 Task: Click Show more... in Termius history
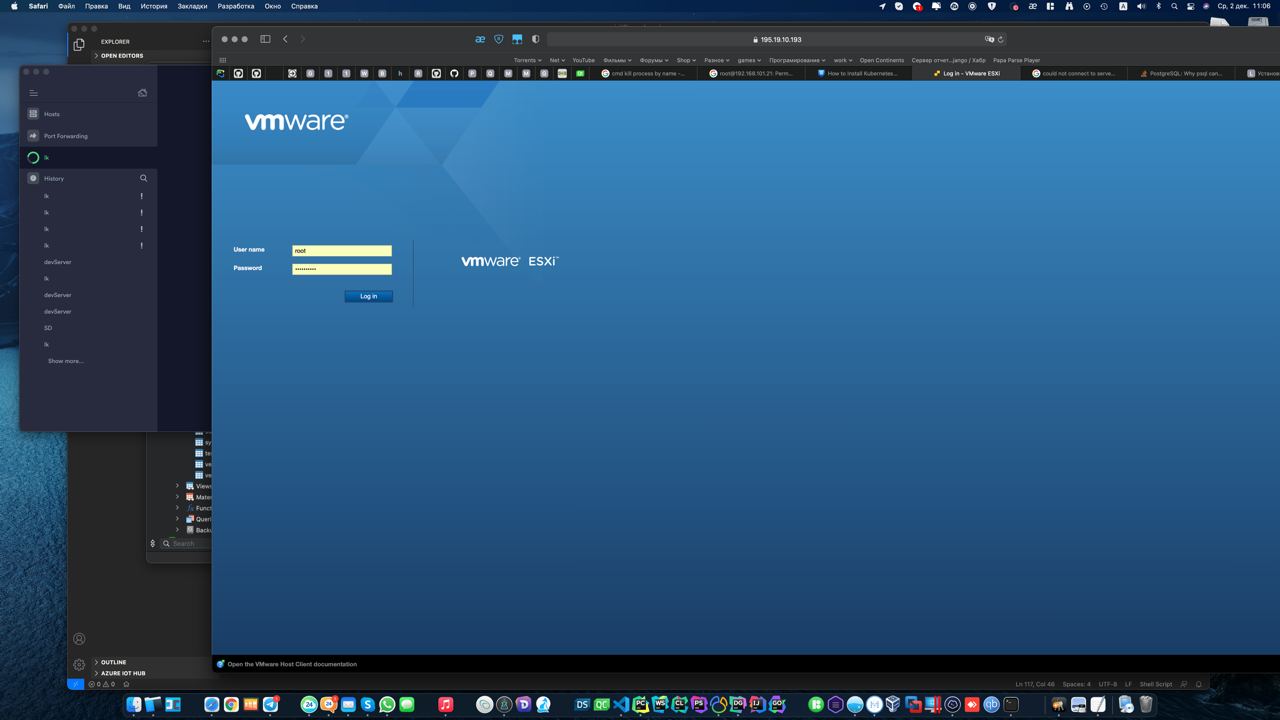[66, 361]
